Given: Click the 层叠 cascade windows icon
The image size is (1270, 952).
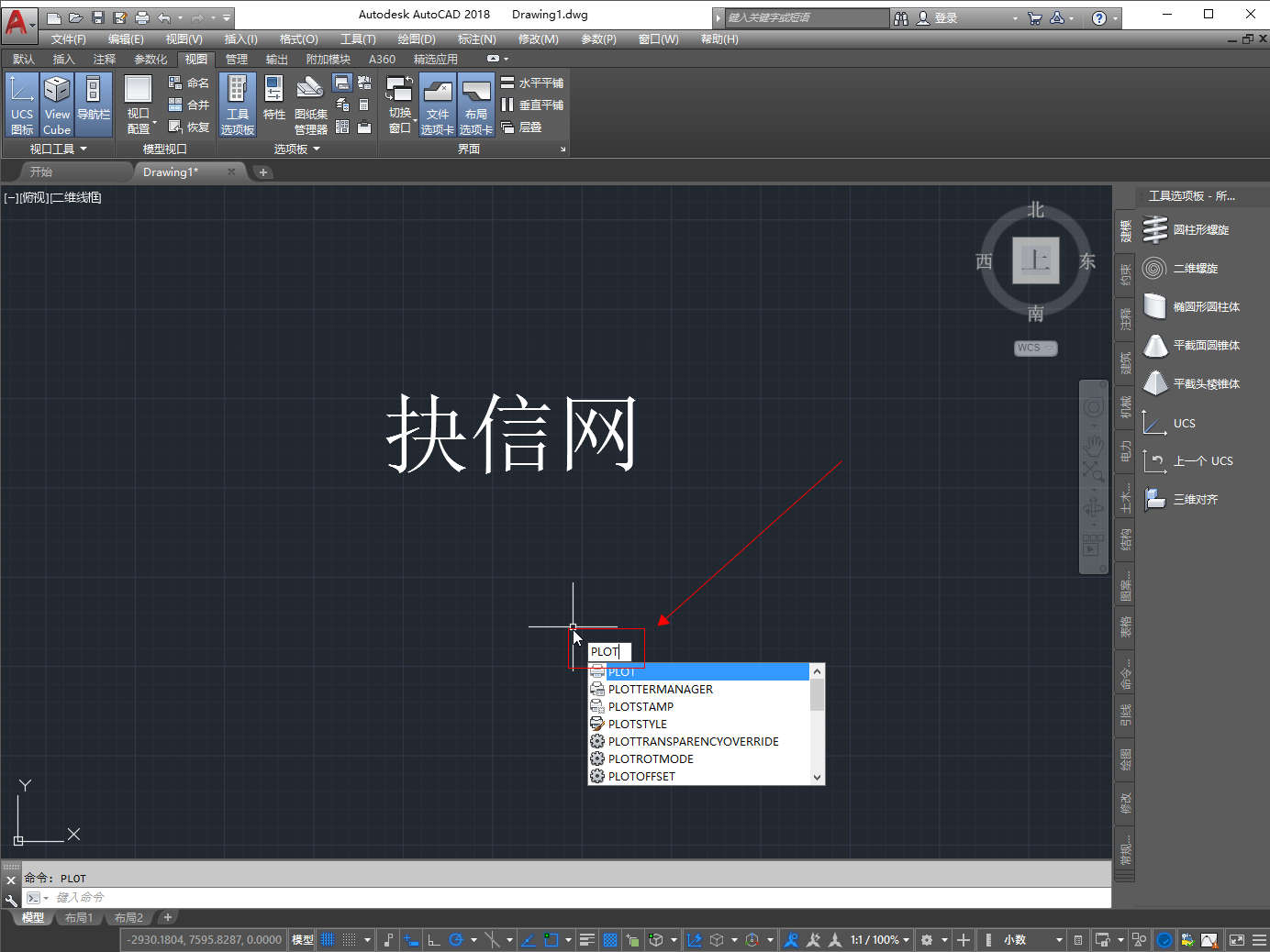Looking at the screenshot, I should (521, 127).
